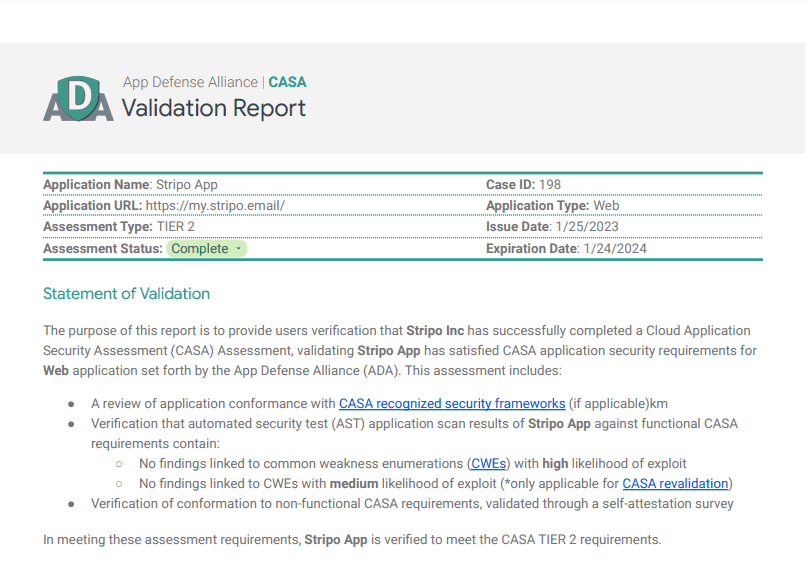Click the final CASA TIER 2 requirements sentence

pos(352,539)
